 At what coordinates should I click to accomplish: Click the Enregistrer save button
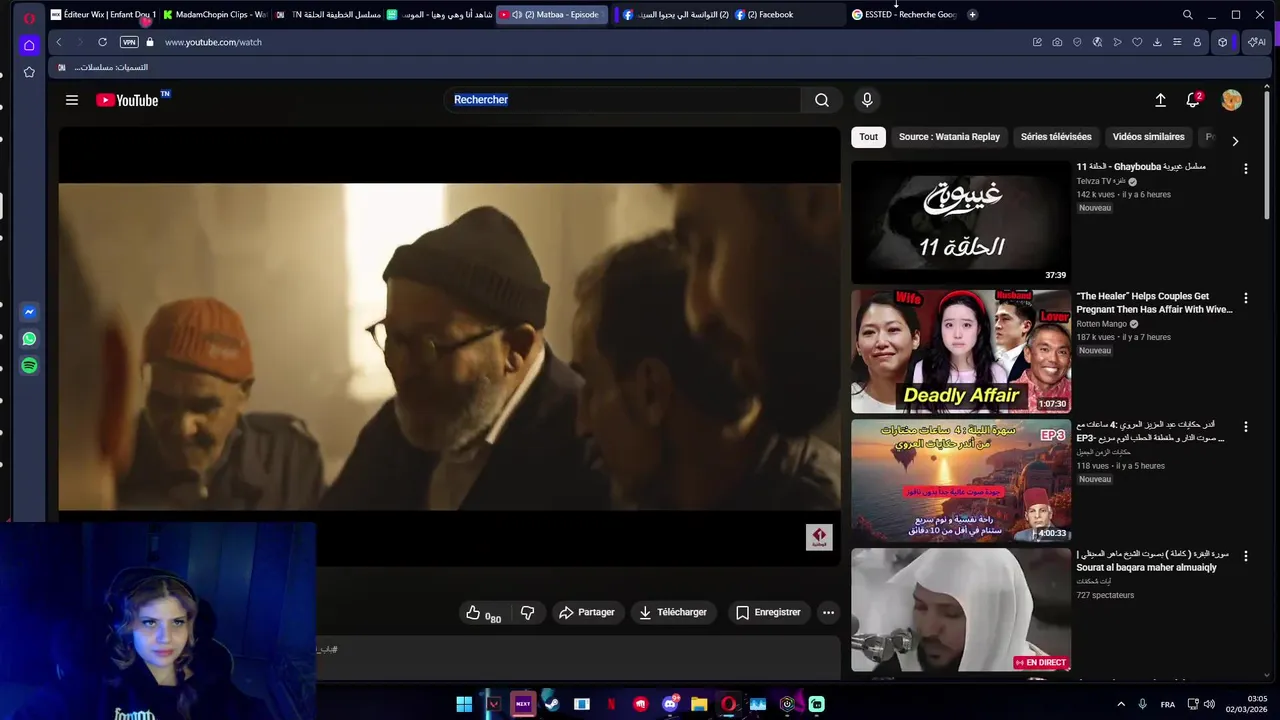coord(768,612)
